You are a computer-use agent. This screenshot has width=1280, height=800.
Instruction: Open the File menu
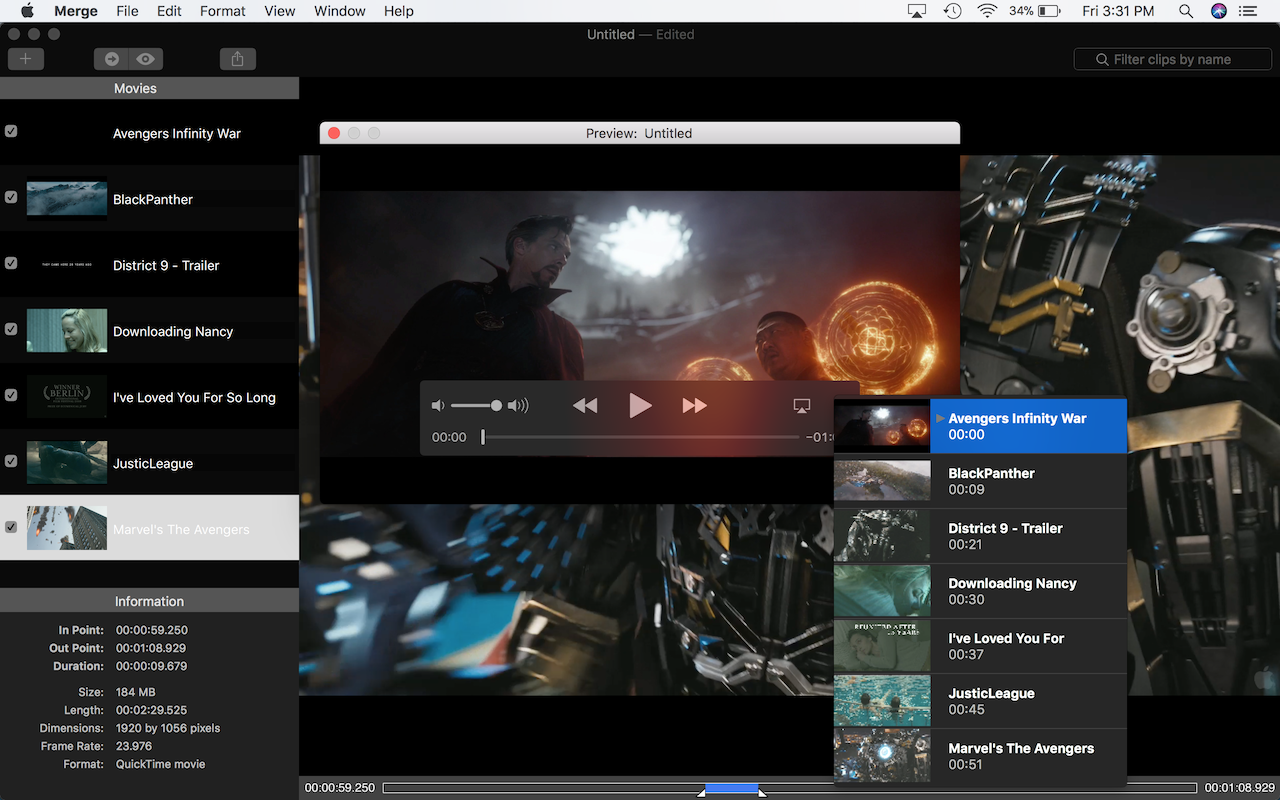(127, 11)
